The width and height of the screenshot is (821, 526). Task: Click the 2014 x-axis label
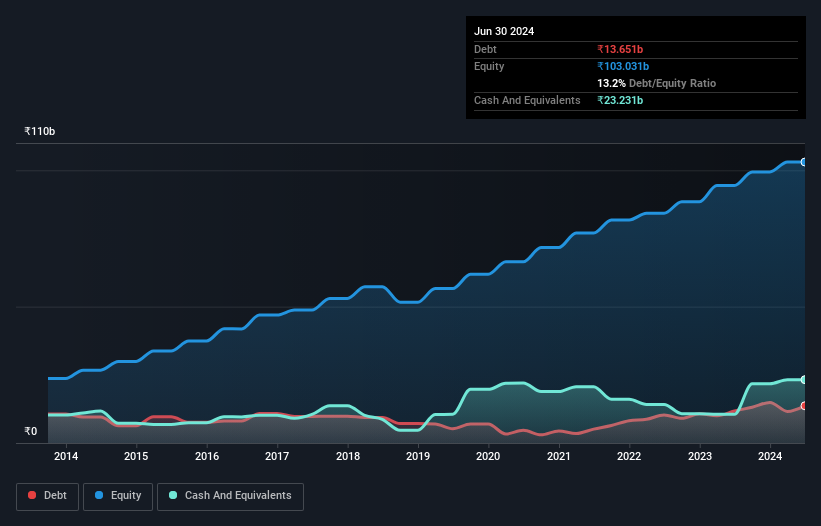66,456
